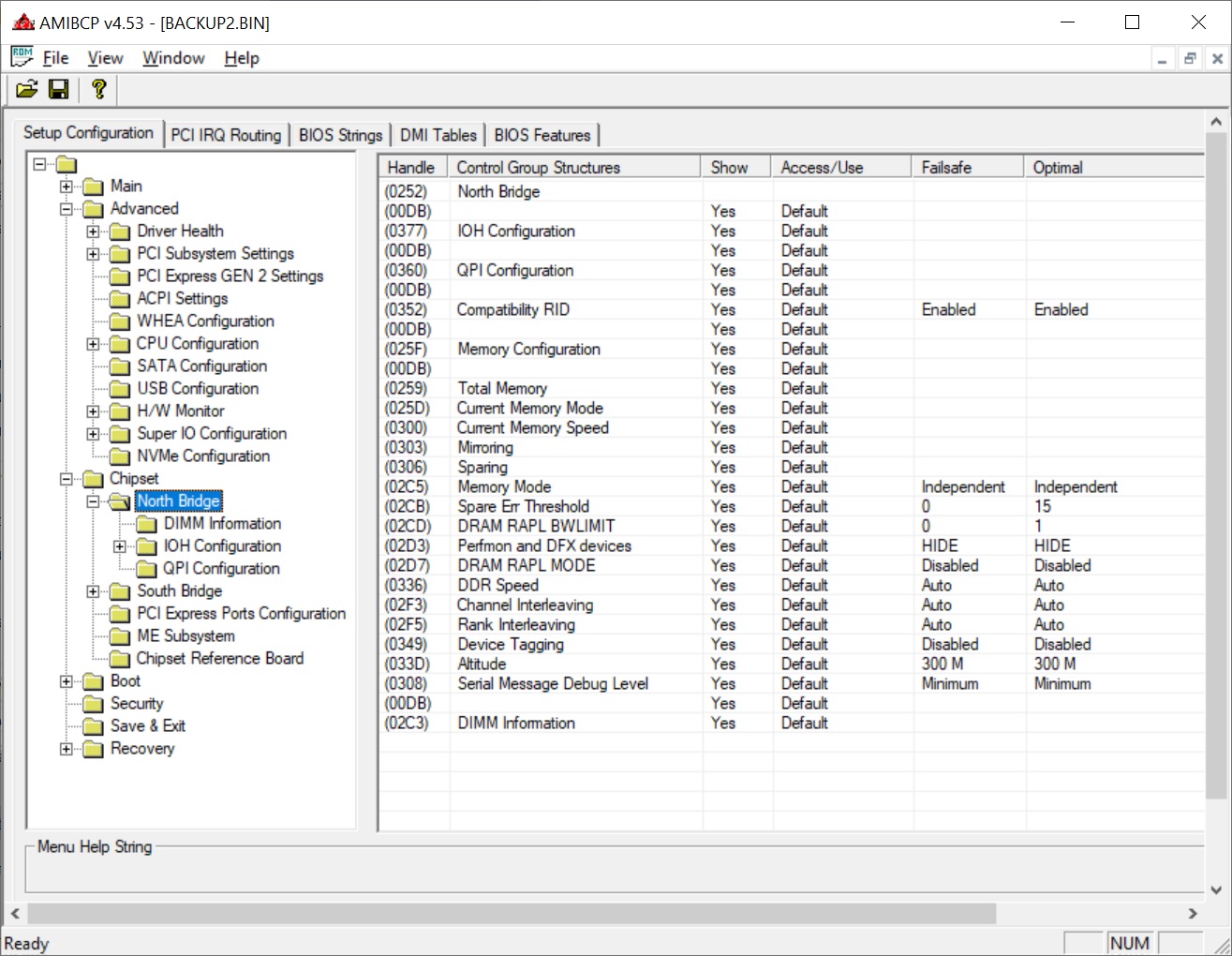Image resolution: width=1232 pixels, height=956 pixels.
Task: Select PCI Express GEN 2 Settings item
Action: [230, 276]
